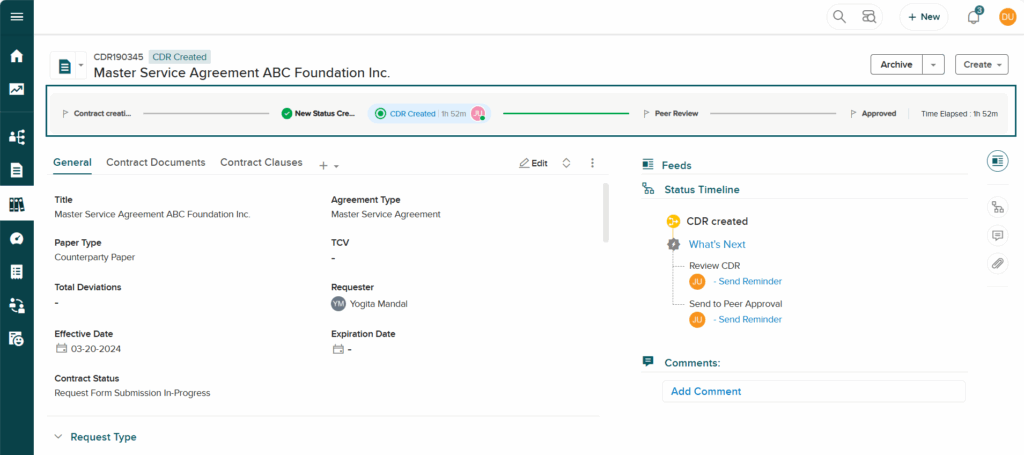Switch to the Contract Documents tab
The image size is (1024, 455).
pyautogui.click(x=155, y=162)
